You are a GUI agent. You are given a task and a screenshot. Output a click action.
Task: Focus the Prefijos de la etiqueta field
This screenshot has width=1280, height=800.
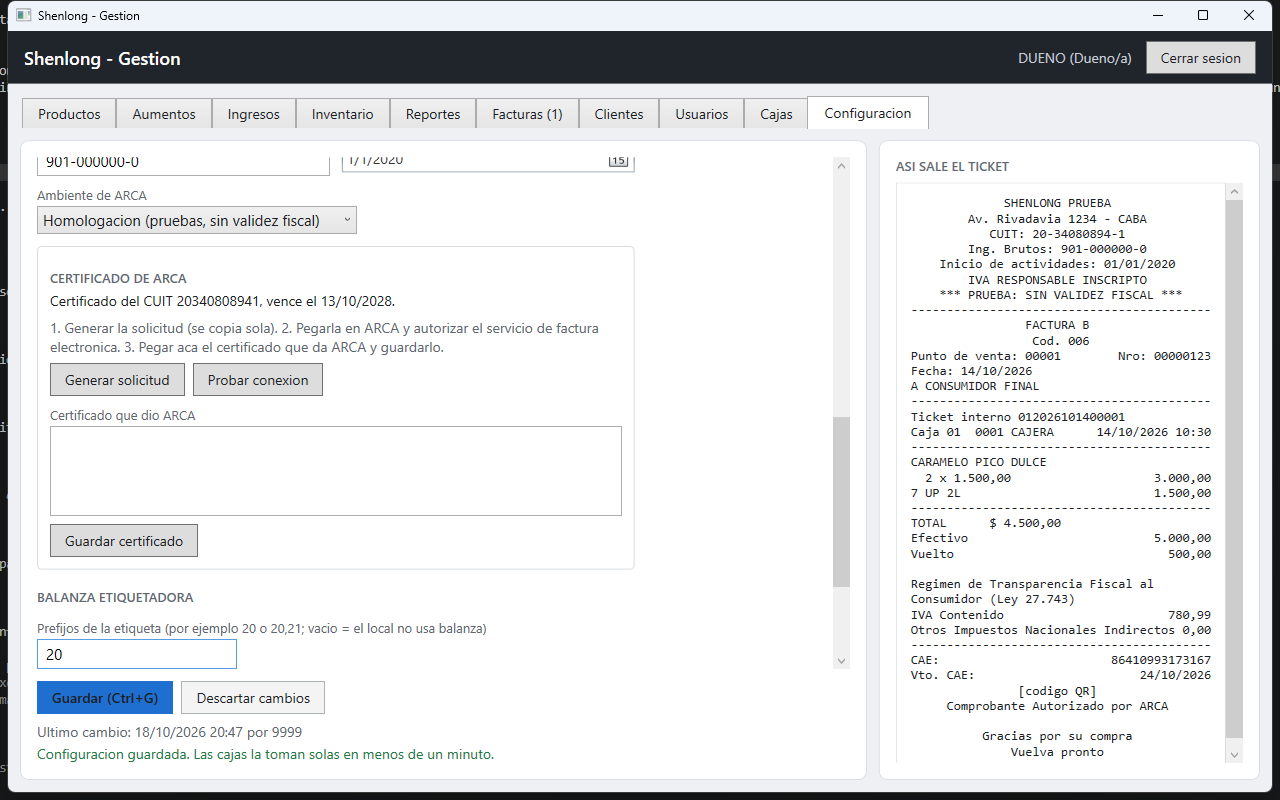[137, 654]
